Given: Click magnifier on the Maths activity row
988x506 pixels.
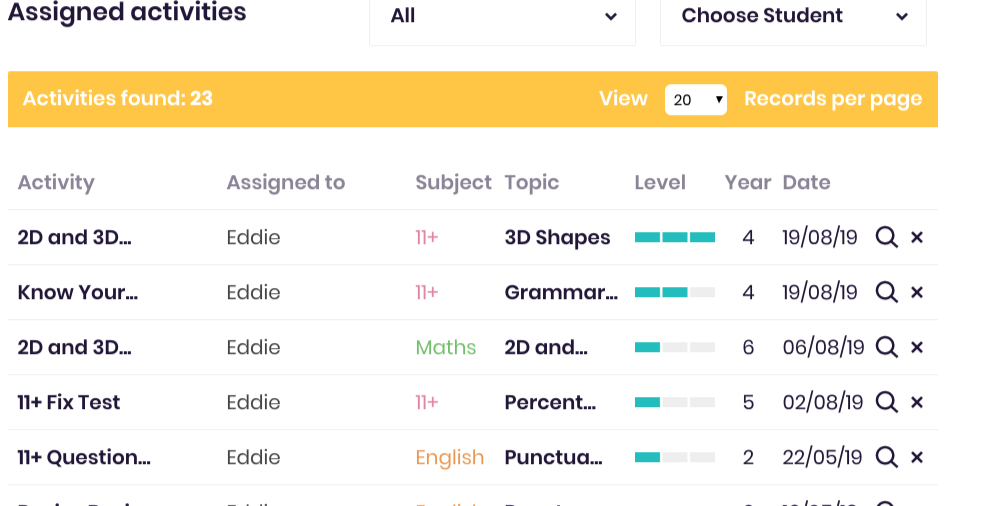Looking at the screenshot, I should click(887, 347).
